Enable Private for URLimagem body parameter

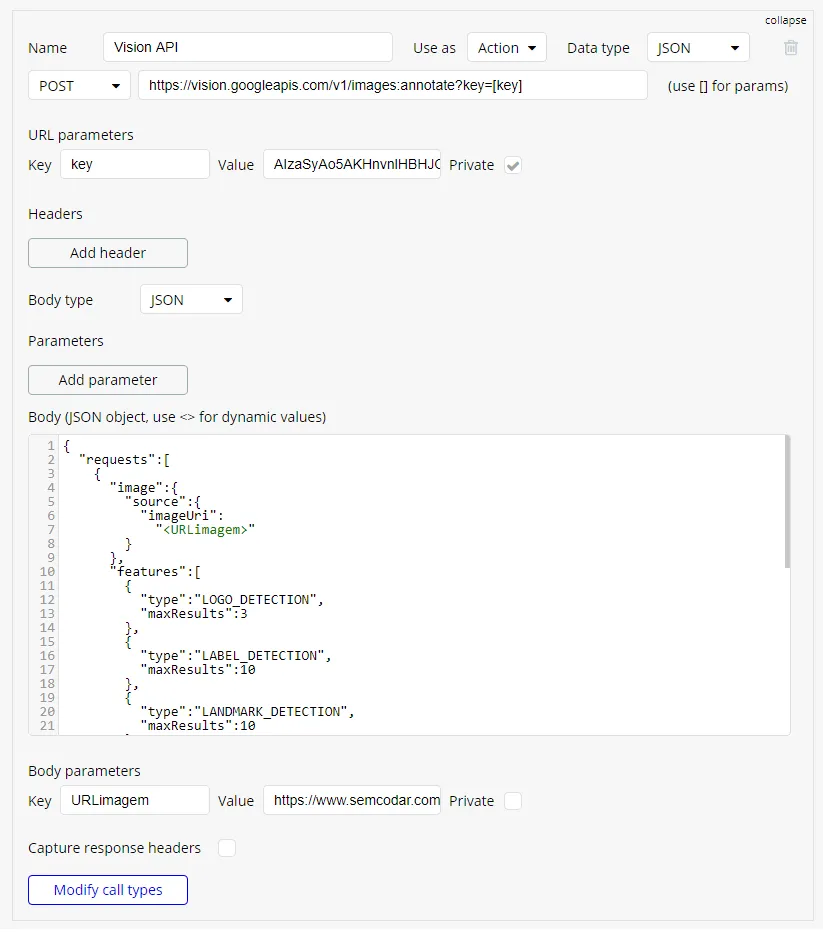pos(513,801)
